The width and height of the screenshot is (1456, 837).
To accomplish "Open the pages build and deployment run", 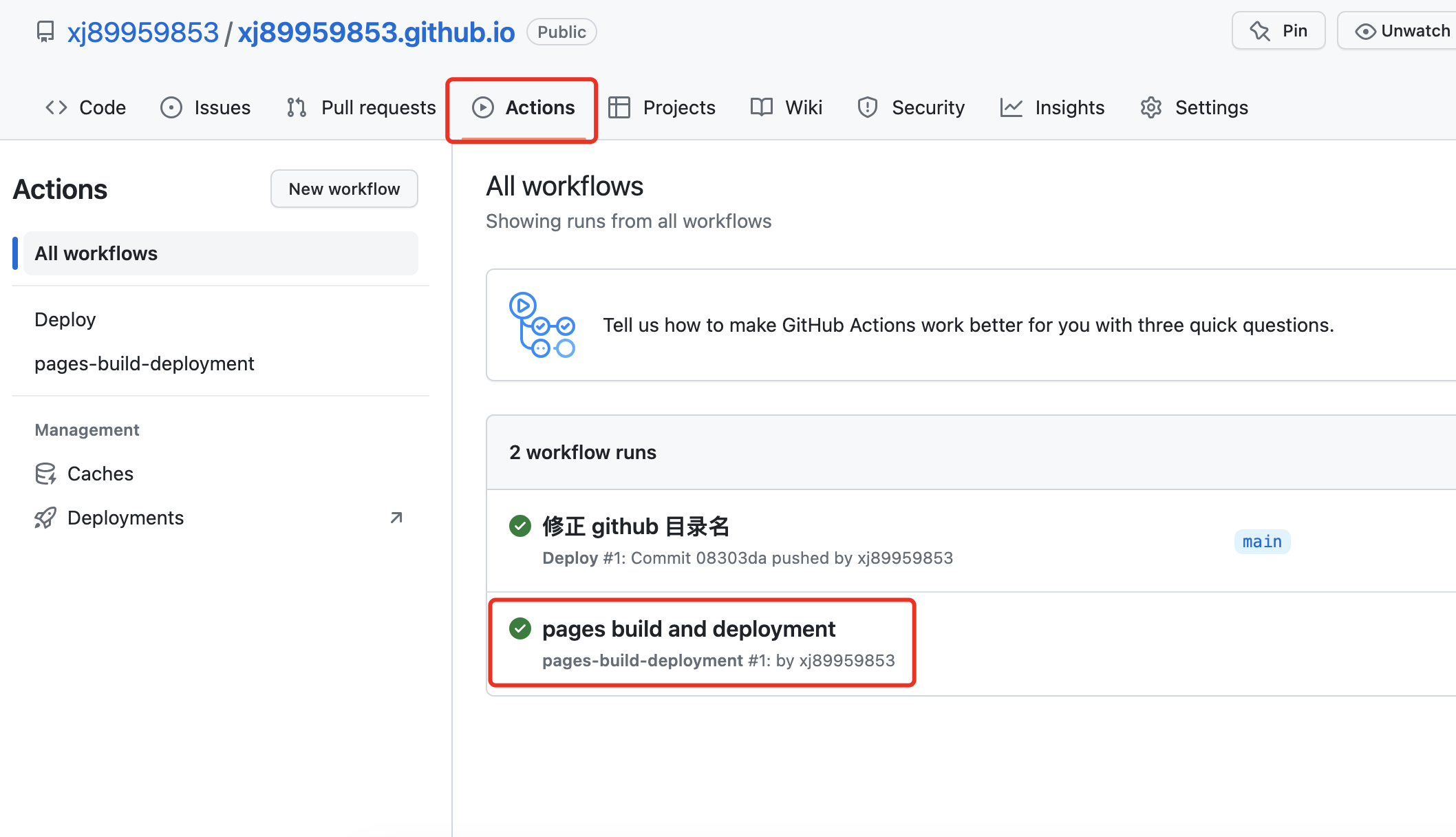I will click(689, 628).
